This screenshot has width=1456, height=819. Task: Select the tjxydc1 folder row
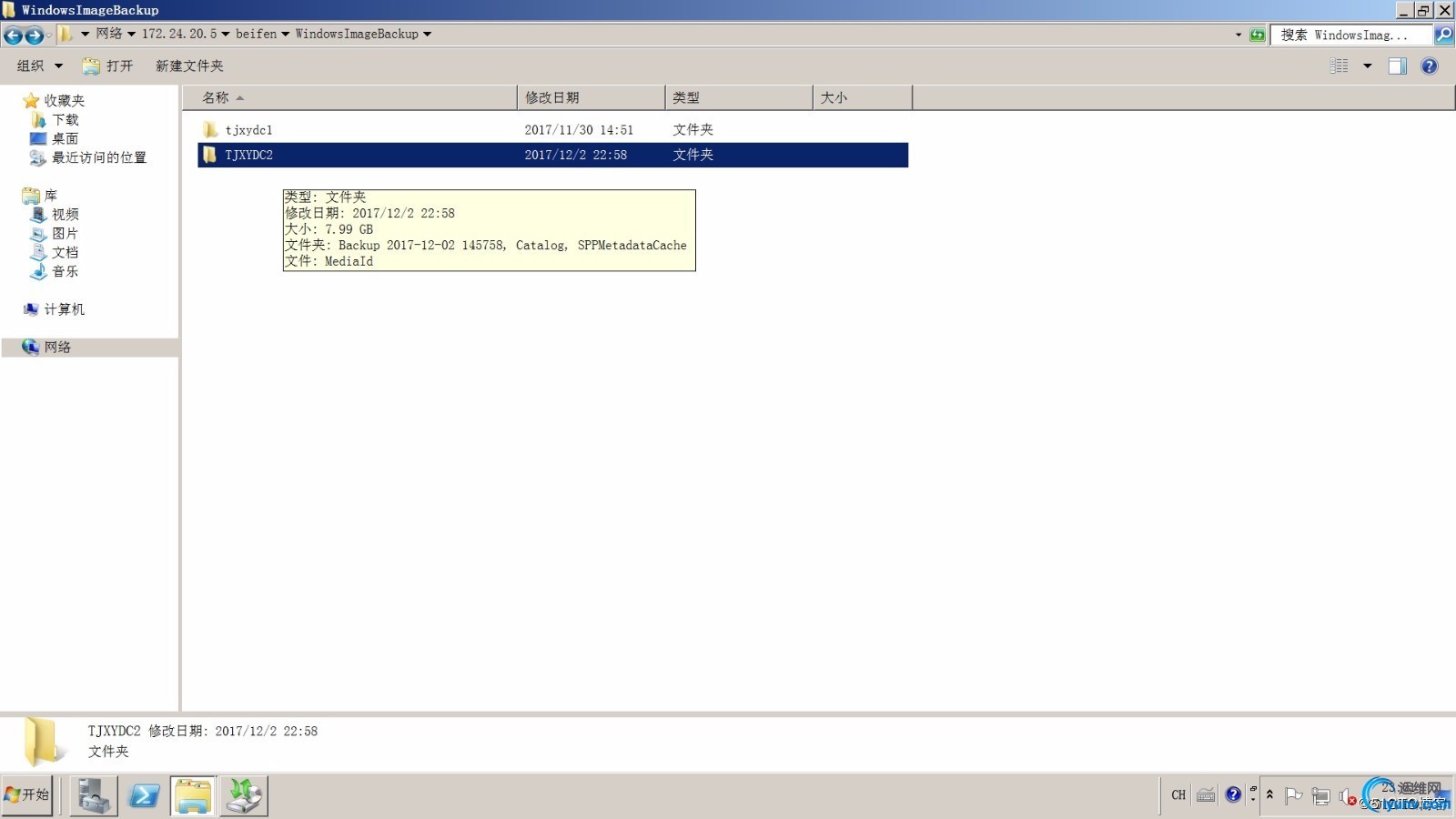coord(552,130)
